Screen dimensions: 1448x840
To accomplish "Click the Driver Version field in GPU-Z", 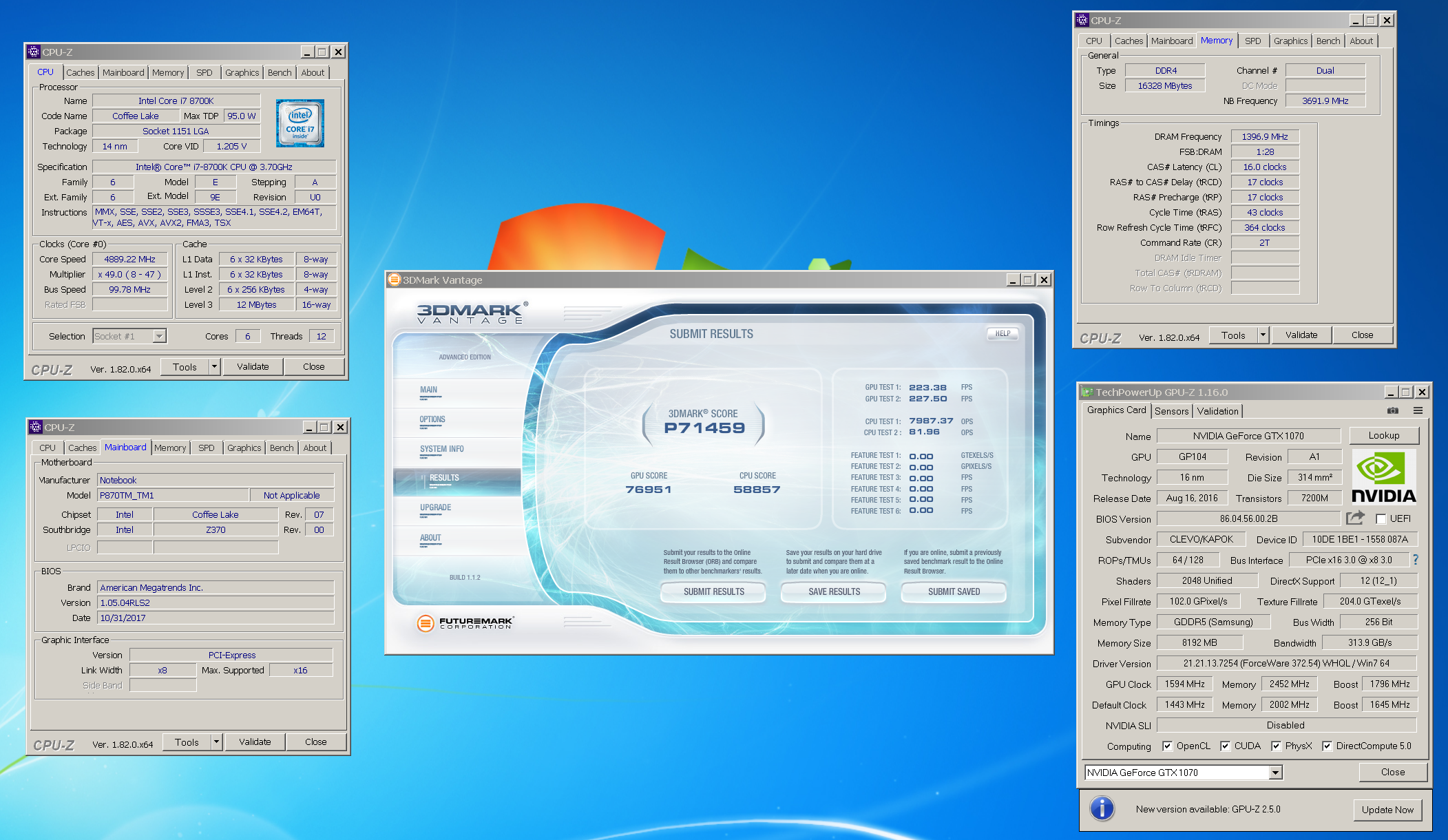I will tap(1286, 663).
